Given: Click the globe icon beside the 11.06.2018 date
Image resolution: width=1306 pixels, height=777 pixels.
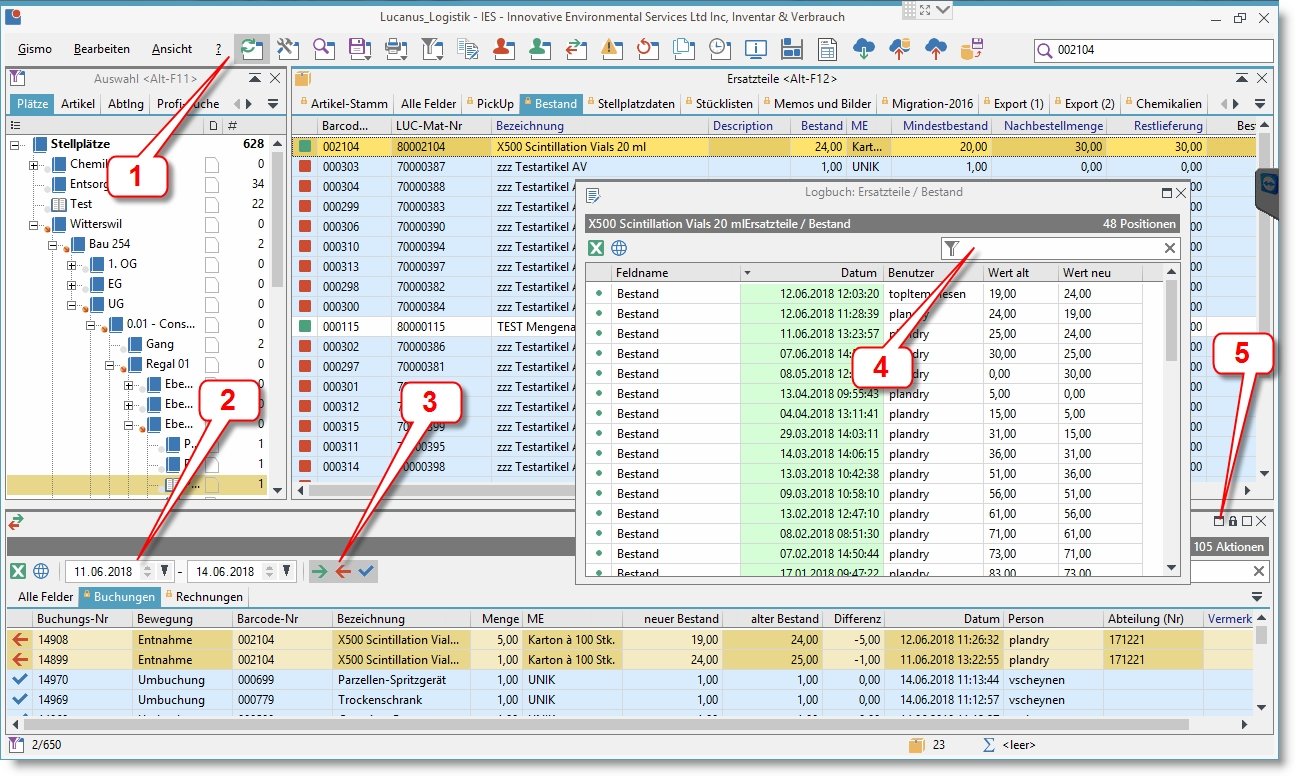Looking at the screenshot, I should [41, 571].
